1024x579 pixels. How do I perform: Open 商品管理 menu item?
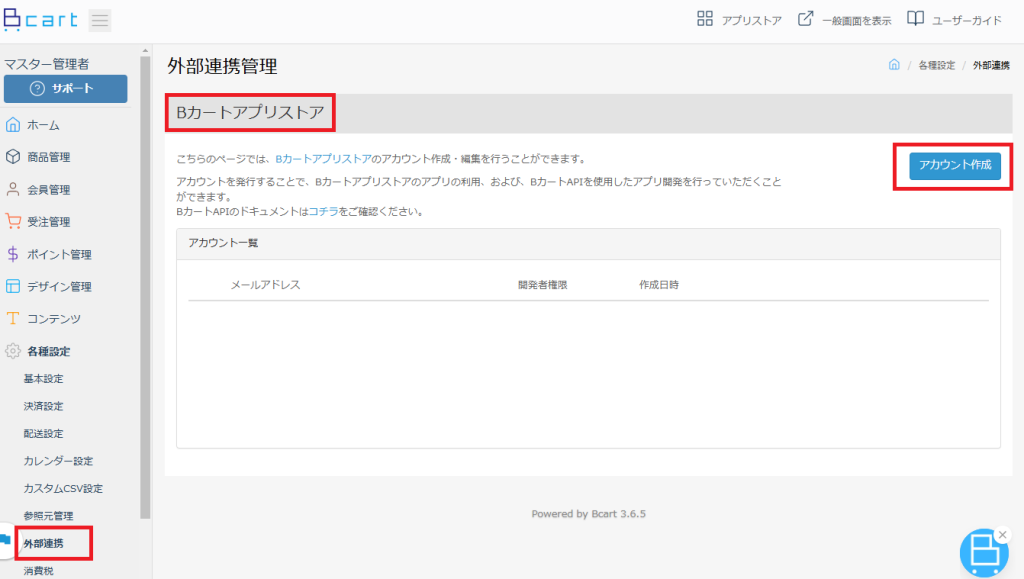click(48, 157)
